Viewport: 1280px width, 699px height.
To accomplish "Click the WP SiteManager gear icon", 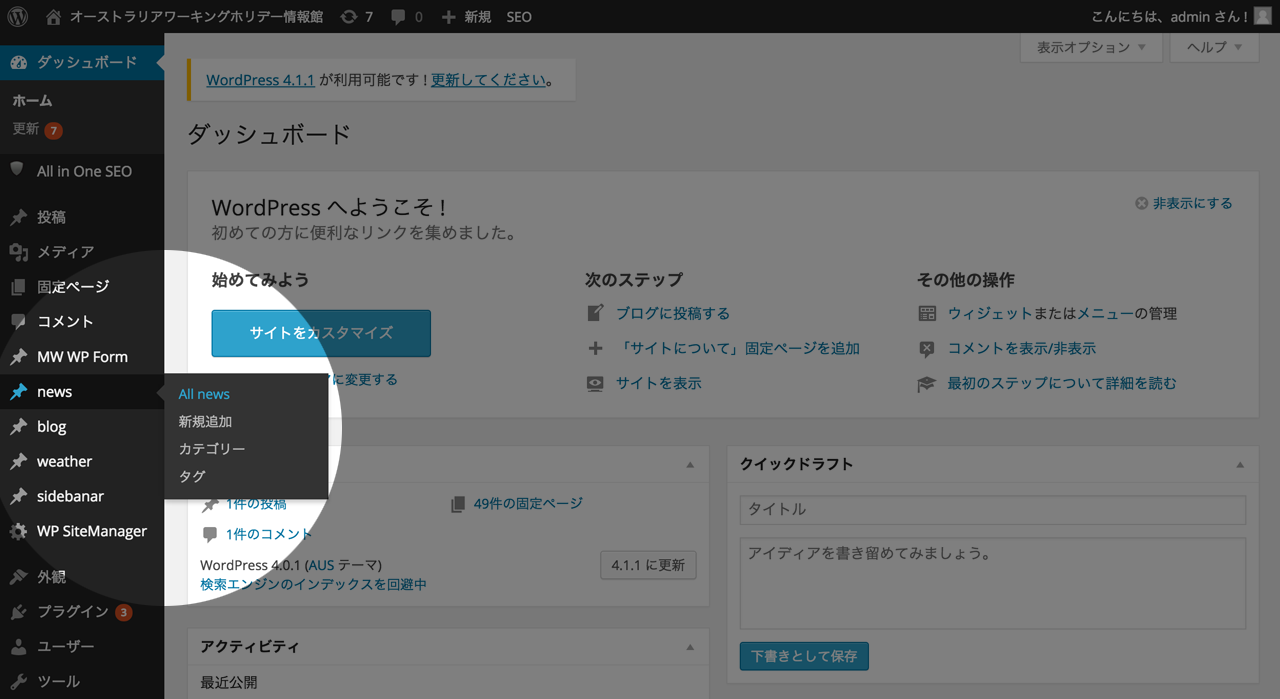I will point(18,531).
